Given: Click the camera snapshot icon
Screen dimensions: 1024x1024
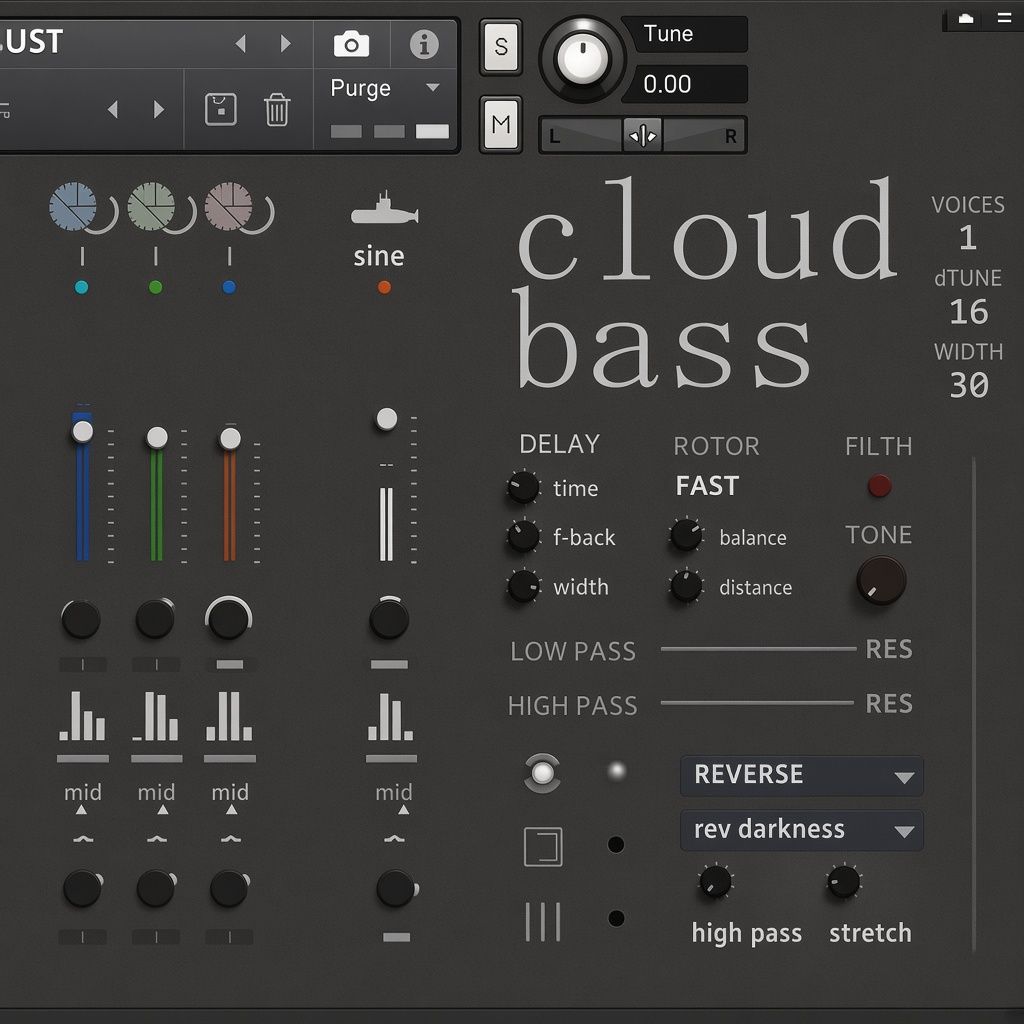Looking at the screenshot, I should coord(351,44).
